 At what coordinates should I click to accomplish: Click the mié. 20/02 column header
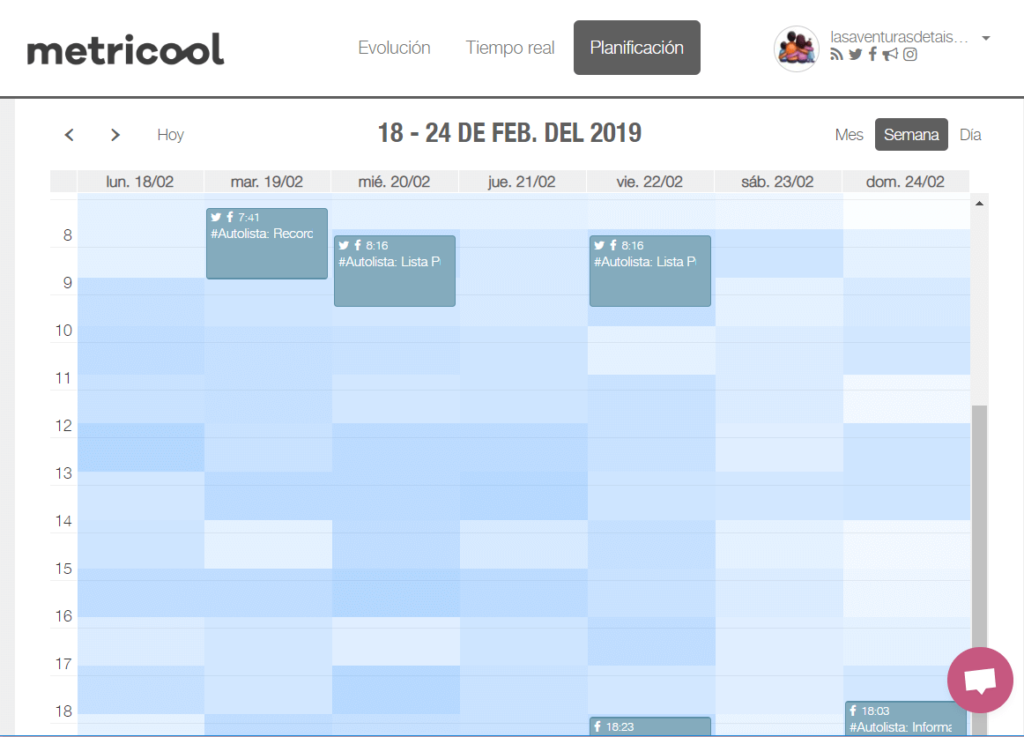[x=394, y=181]
